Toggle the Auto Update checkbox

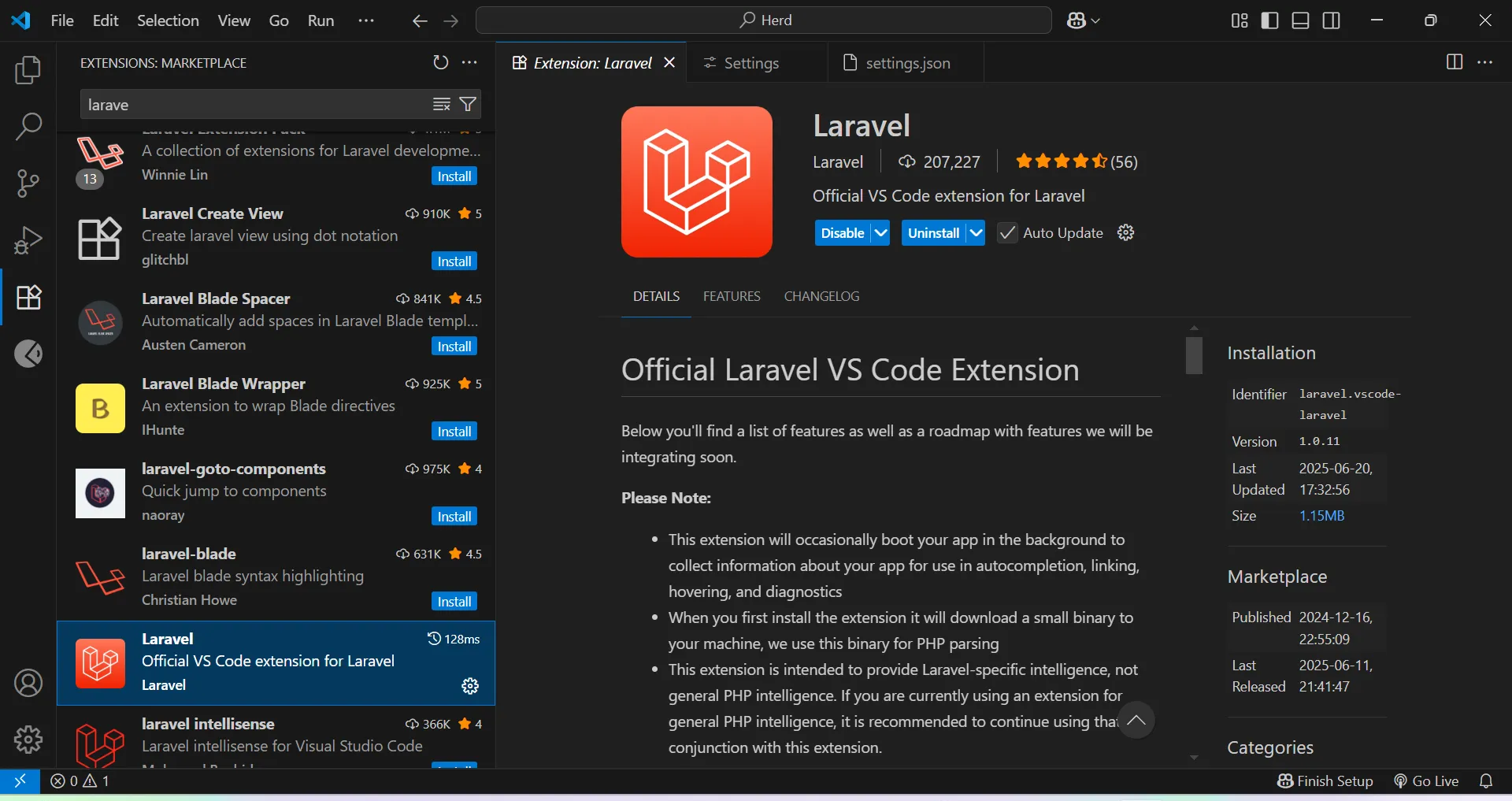(x=1007, y=232)
